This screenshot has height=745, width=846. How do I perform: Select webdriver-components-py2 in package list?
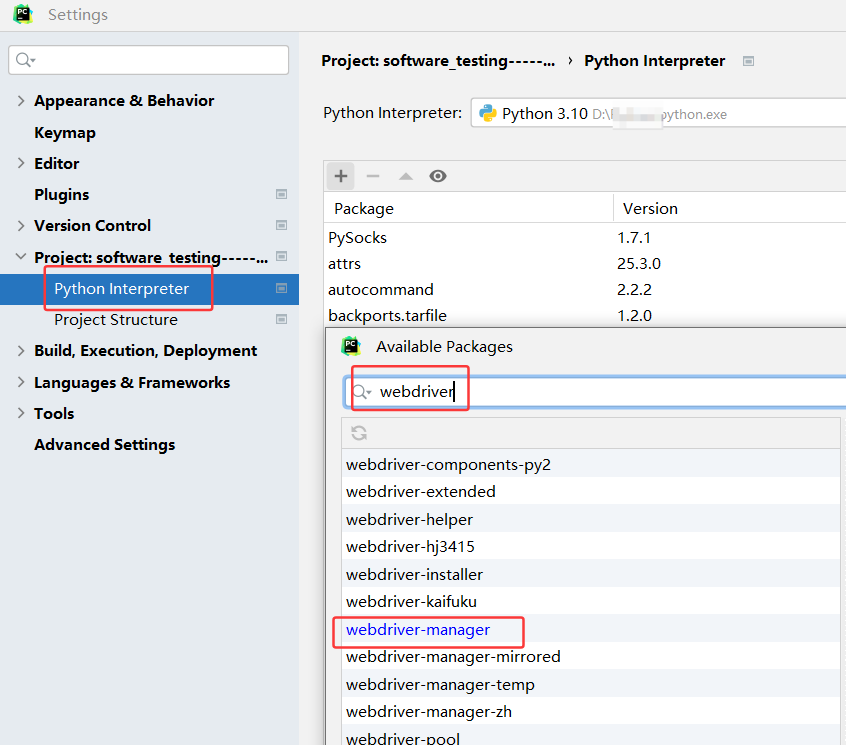tap(591, 464)
